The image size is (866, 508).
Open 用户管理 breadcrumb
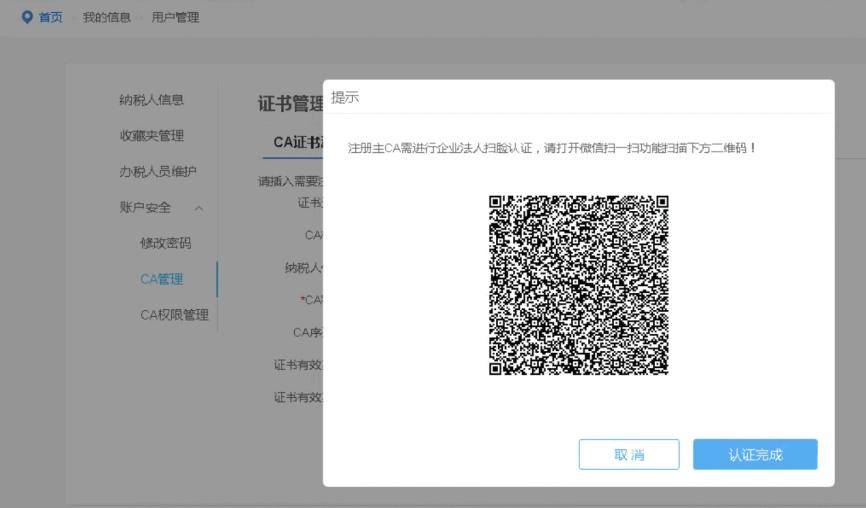click(175, 18)
